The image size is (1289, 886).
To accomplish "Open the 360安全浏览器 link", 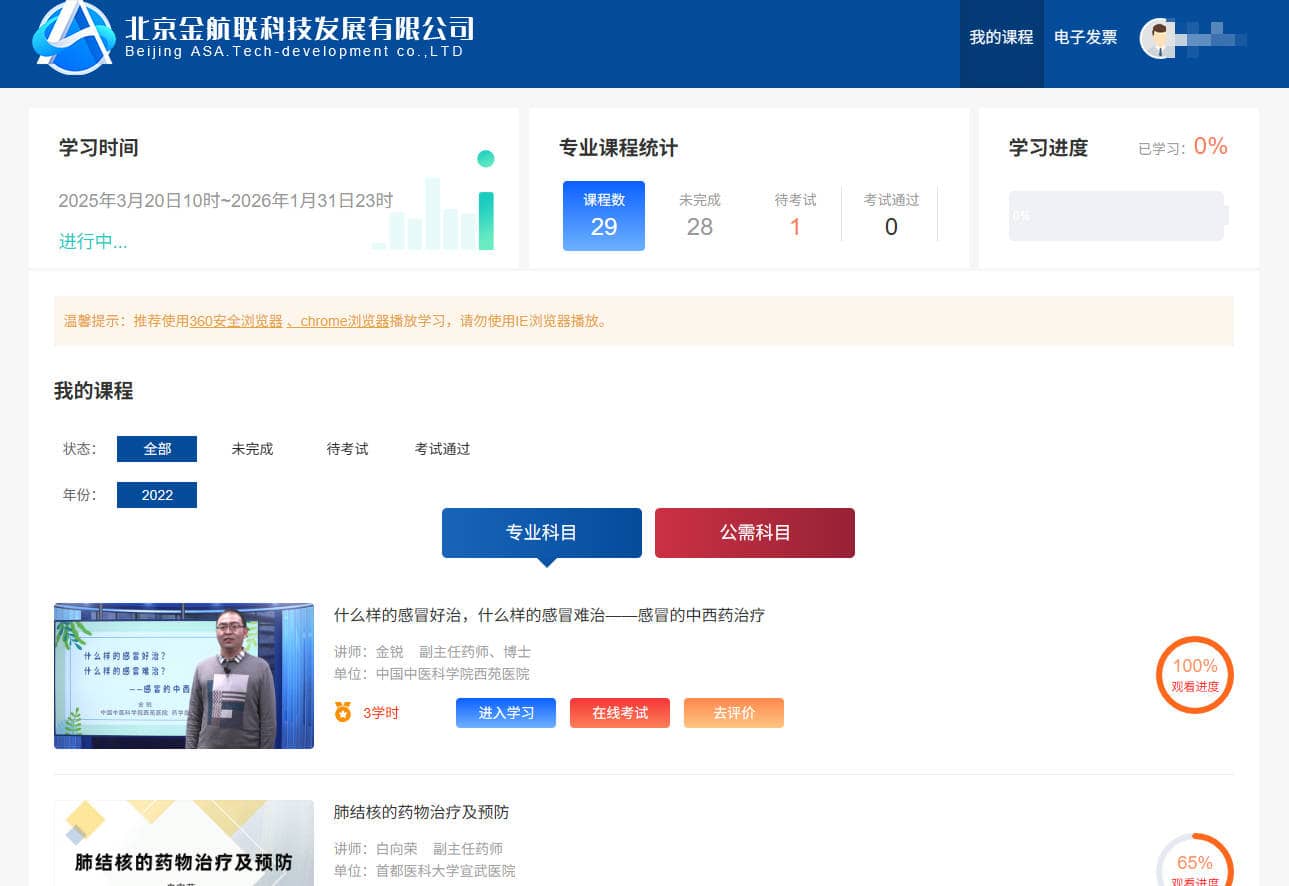I will pos(236,321).
